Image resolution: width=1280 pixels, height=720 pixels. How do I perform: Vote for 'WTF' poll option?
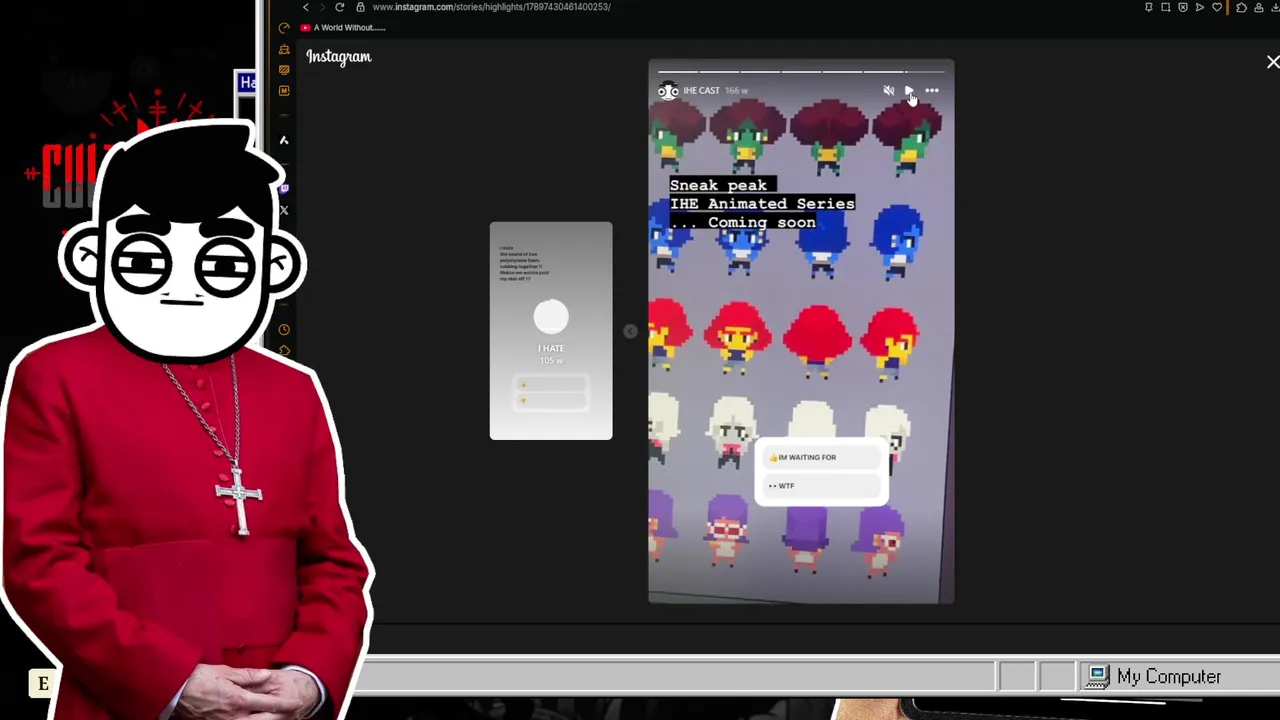[x=820, y=486]
